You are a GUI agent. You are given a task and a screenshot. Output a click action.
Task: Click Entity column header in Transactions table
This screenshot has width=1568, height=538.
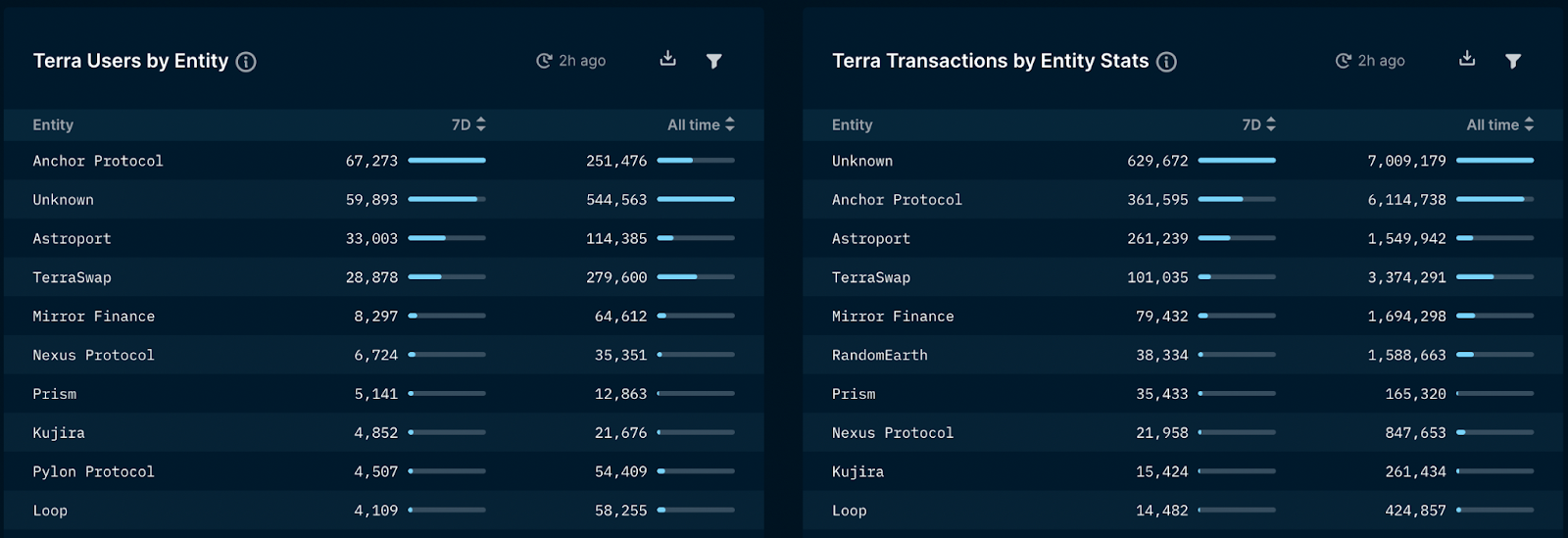852,124
